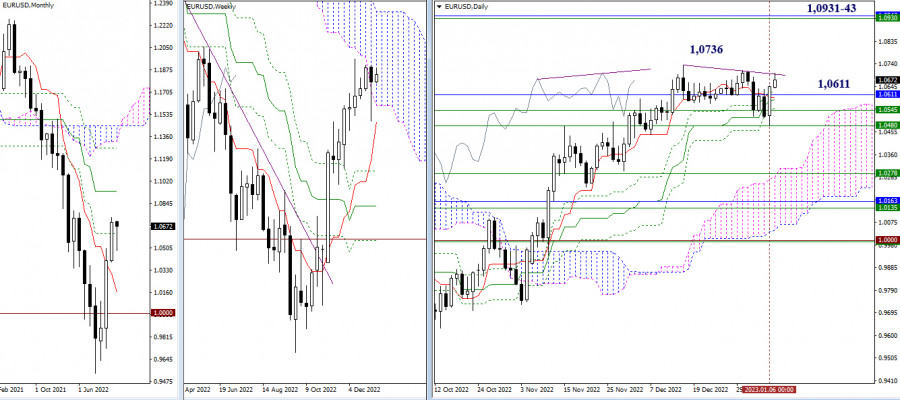
Task: Select the green 1.0480 level tag
Action: (x=886, y=126)
